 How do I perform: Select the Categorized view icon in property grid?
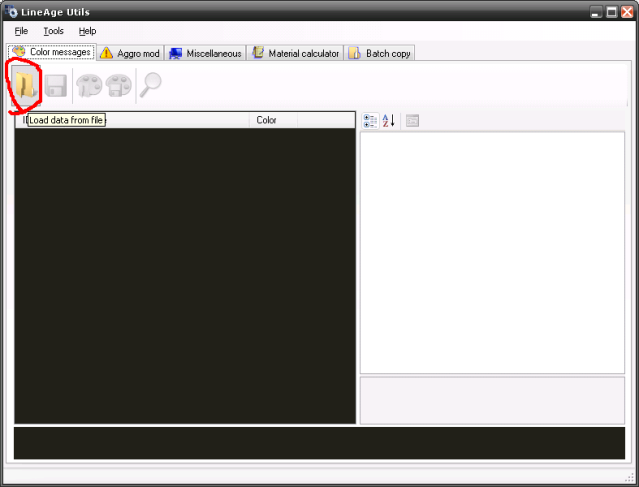point(370,120)
